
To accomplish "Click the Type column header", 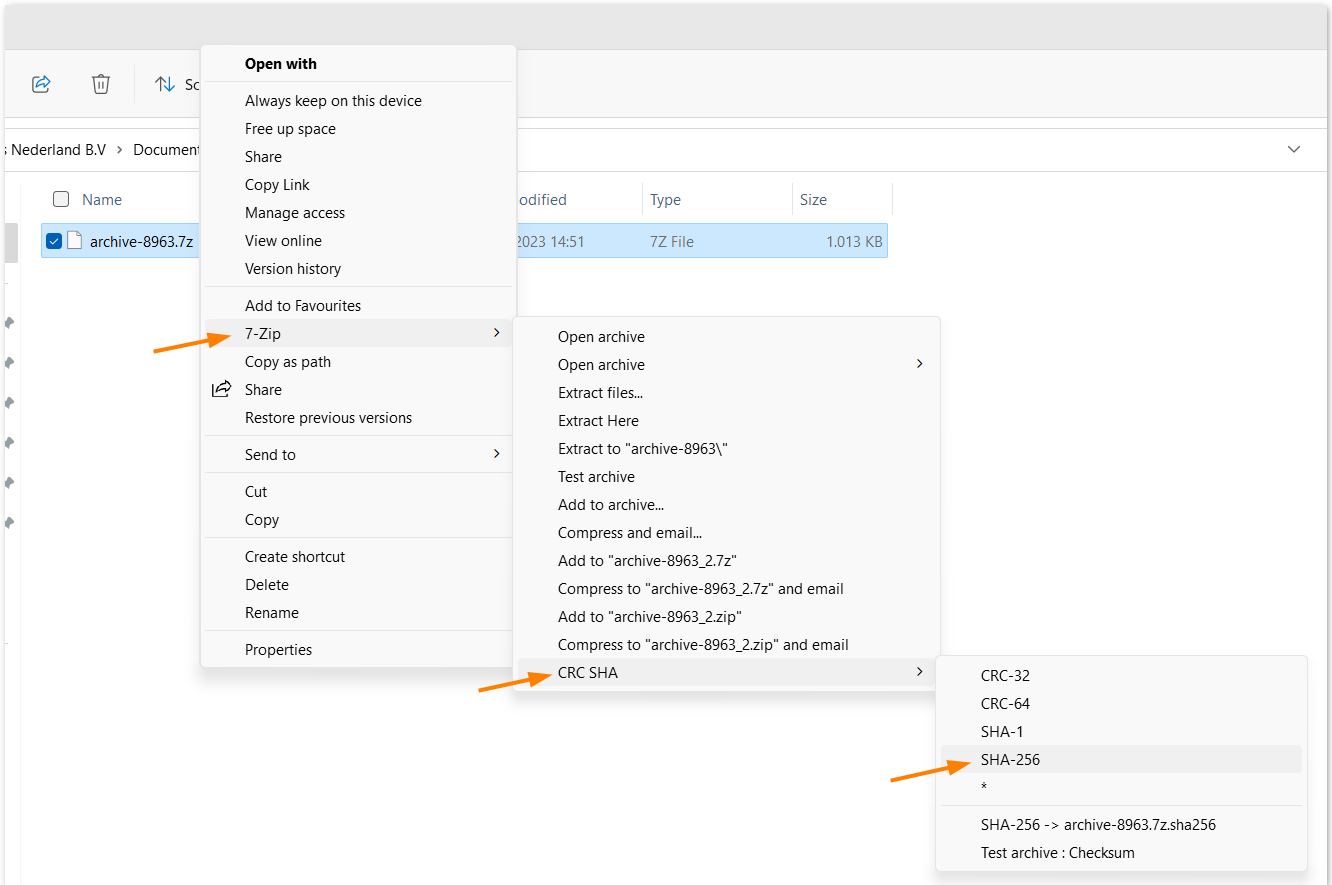I will click(665, 200).
